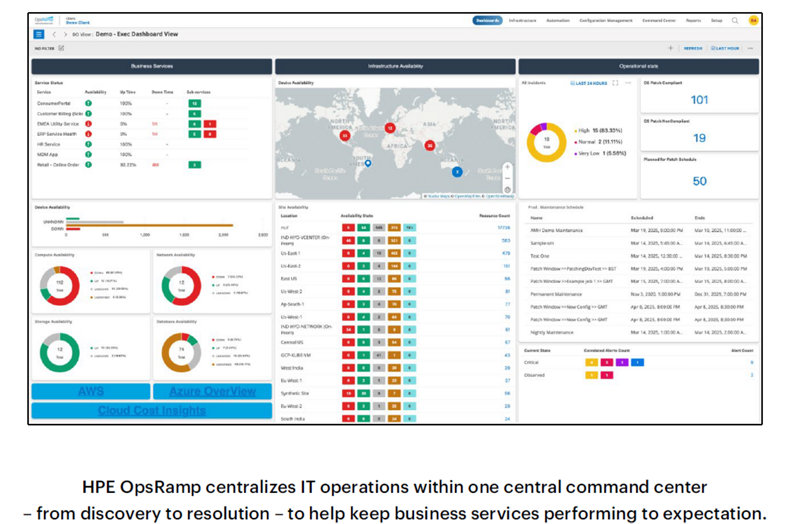Open the Demo Client selector
800x524 pixels.
point(78,20)
